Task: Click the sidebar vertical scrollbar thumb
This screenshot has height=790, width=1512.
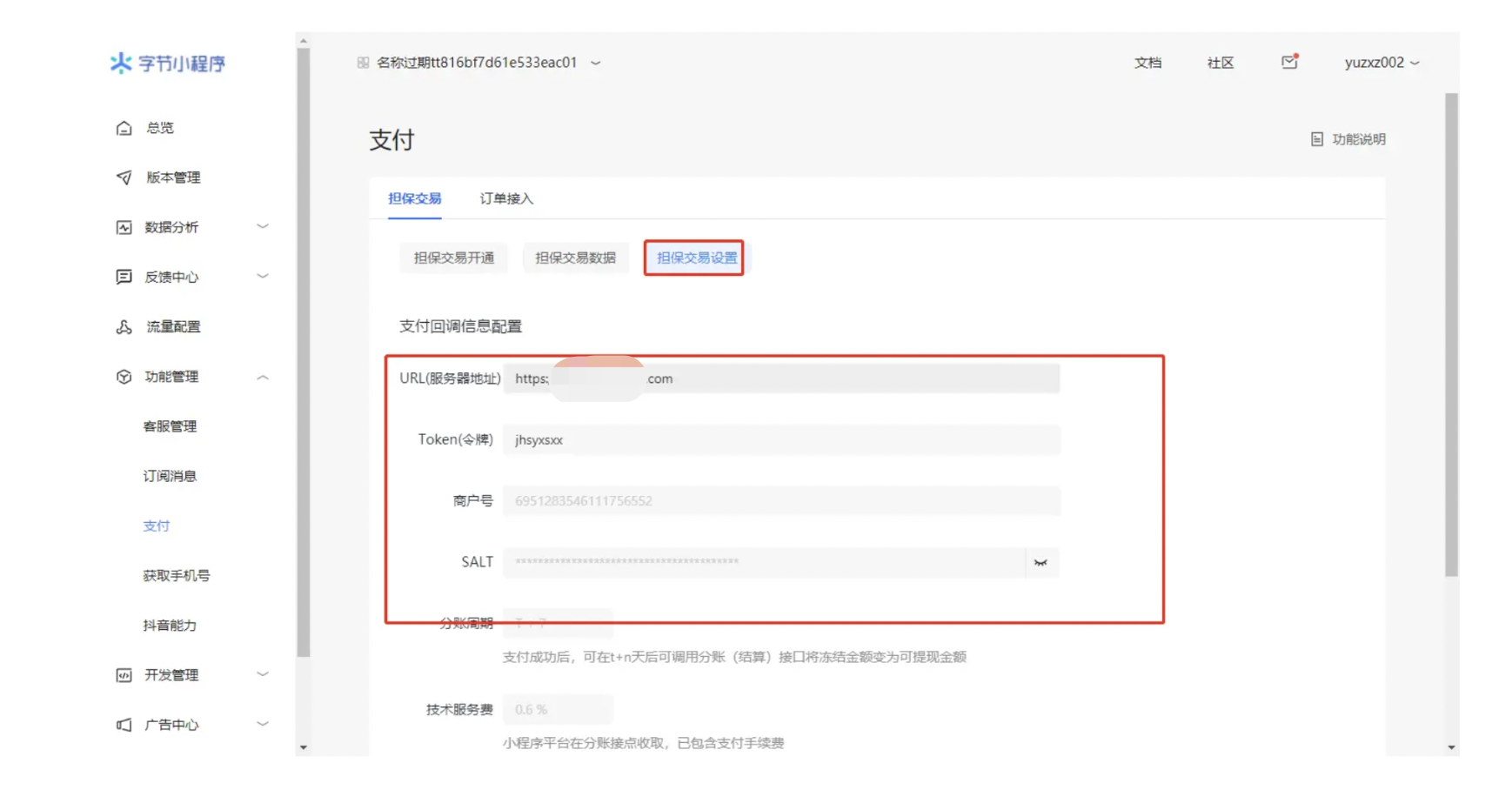Action: 303,352
